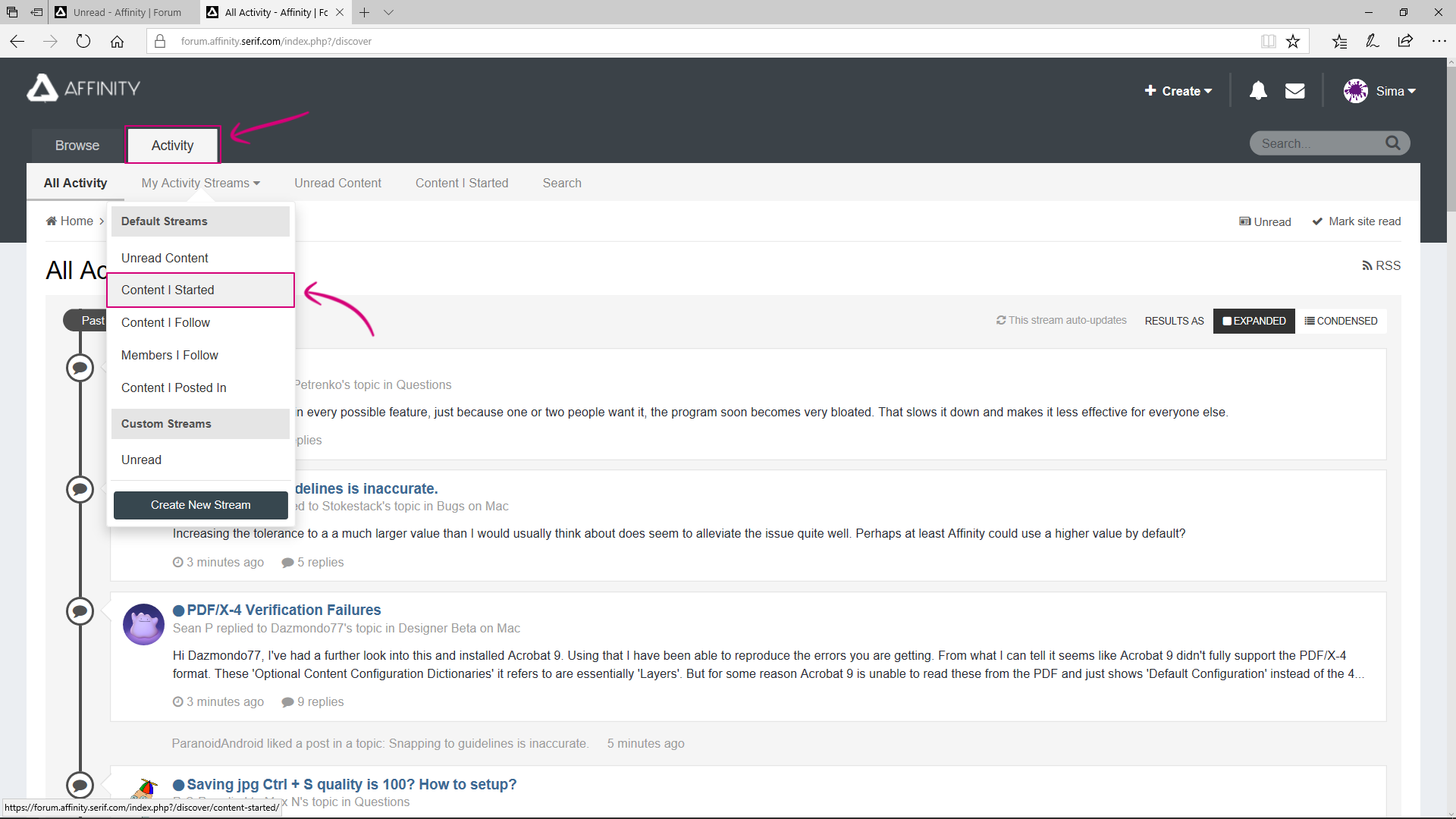Expand the Create dropdown
Viewport: 1456px width, 819px height.
point(1178,91)
